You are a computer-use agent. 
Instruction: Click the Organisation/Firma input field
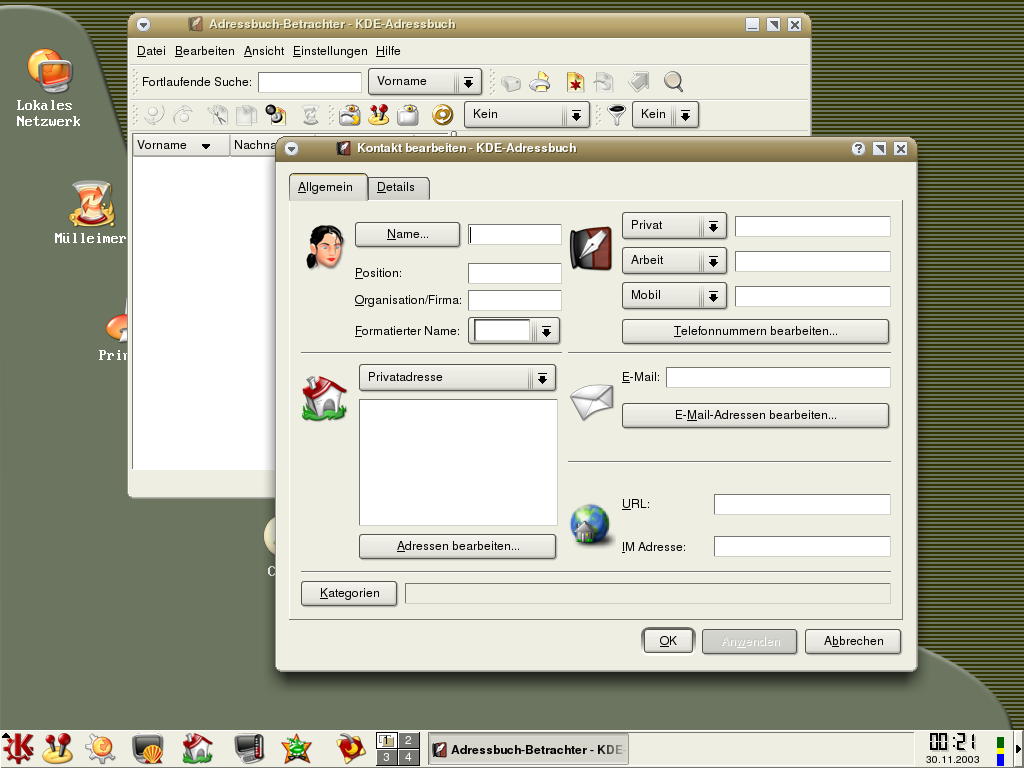click(x=515, y=300)
